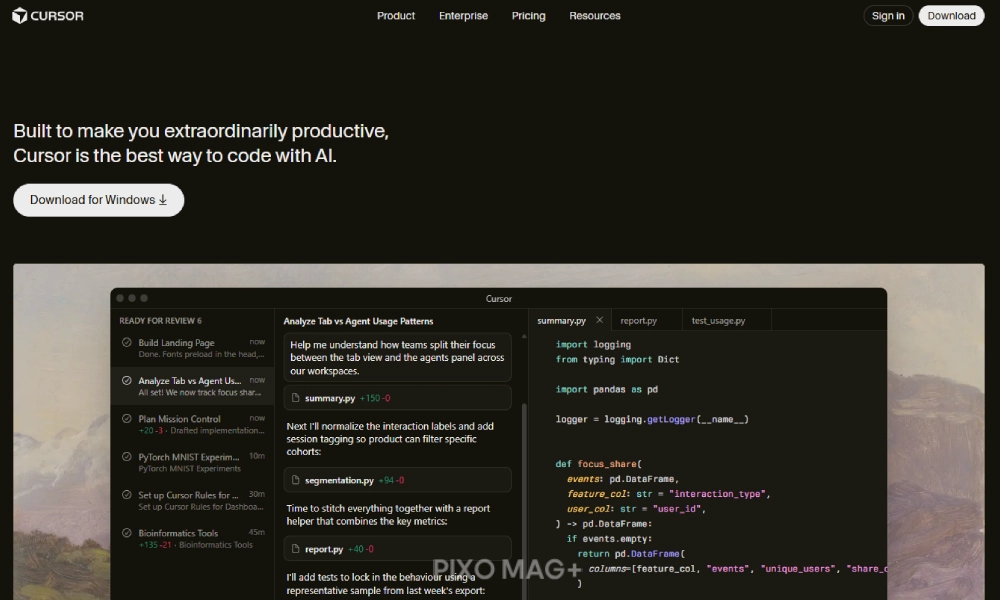Open the Enterprise menu item
1000x600 pixels.
pyautogui.click(x=463, y=16)
